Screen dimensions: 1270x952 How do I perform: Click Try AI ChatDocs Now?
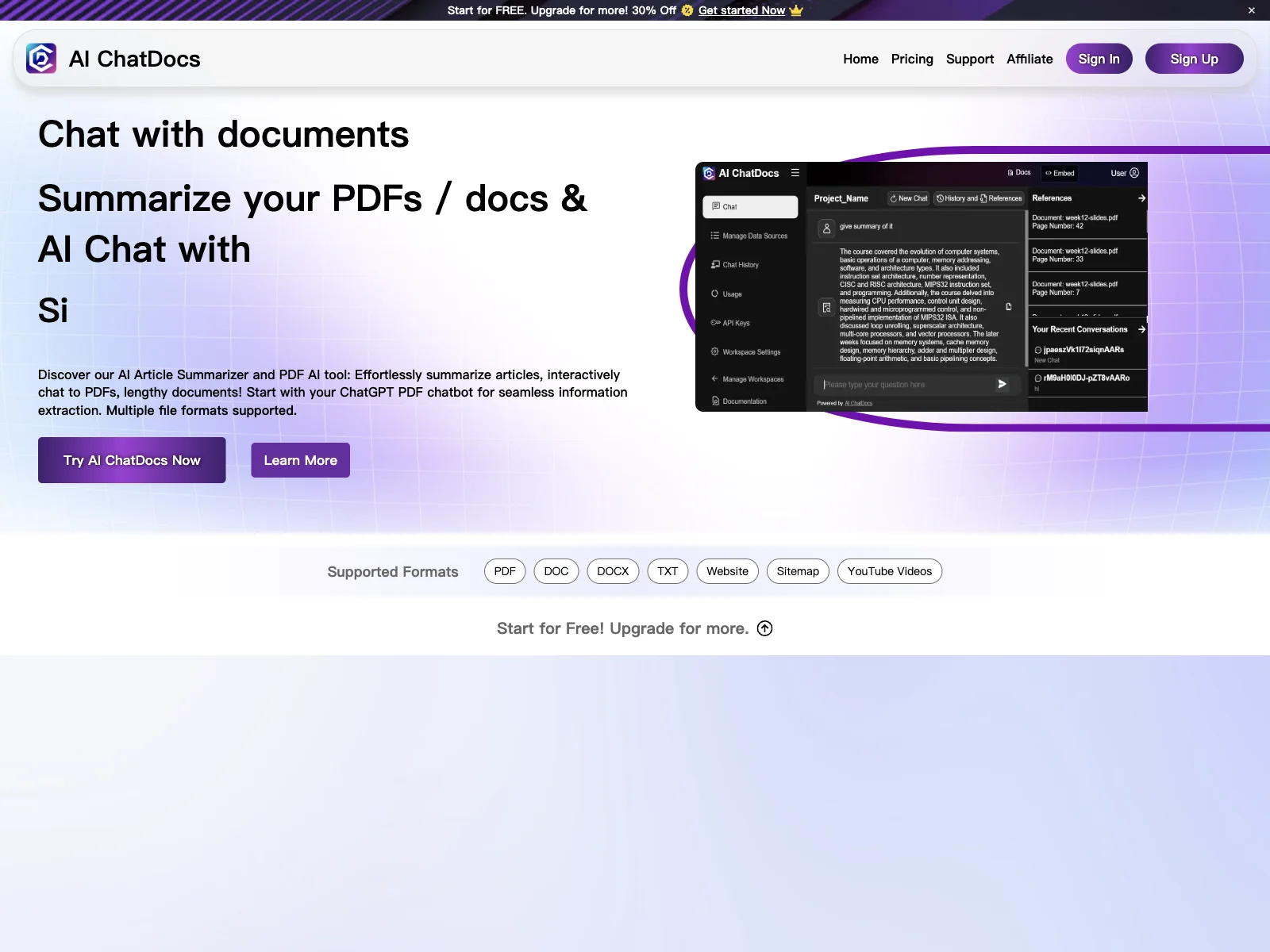coord(132,460)
